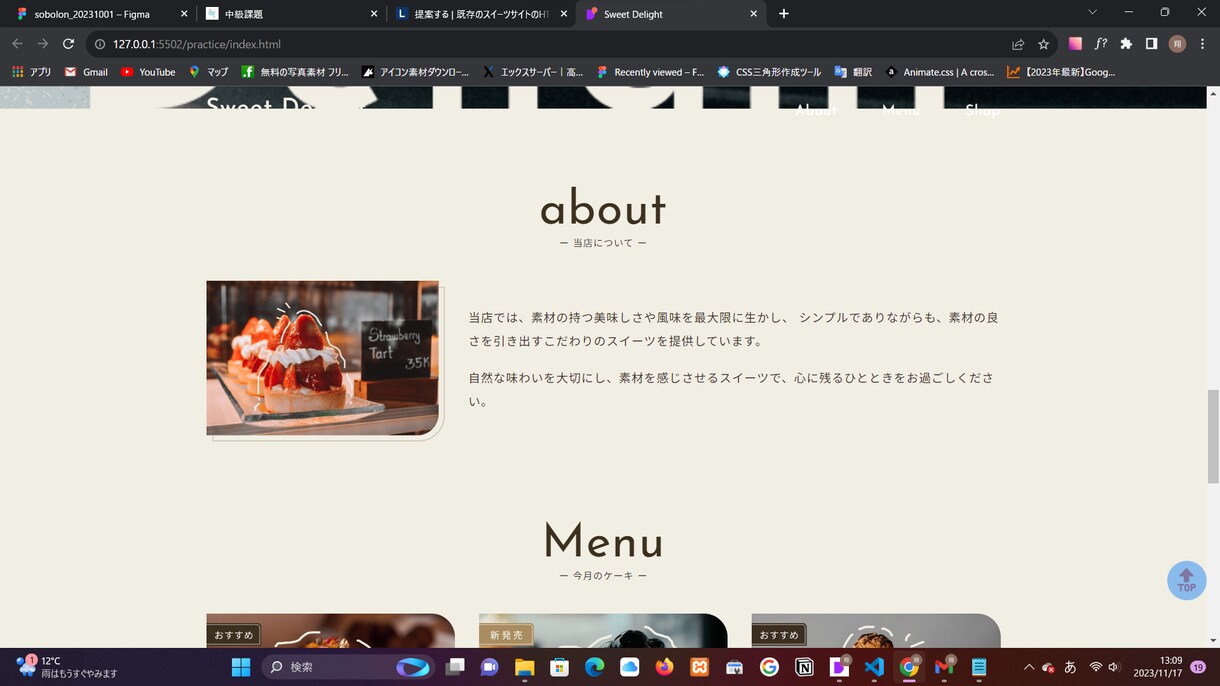Viewport: 1220px width, 686px height.
Task: Click the f? font finder extension icon
Action: 1101,44
